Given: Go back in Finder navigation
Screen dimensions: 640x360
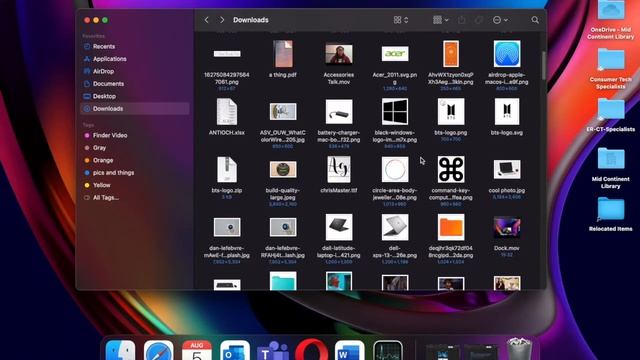Looking at the screenshot, I should click(207, 20).
